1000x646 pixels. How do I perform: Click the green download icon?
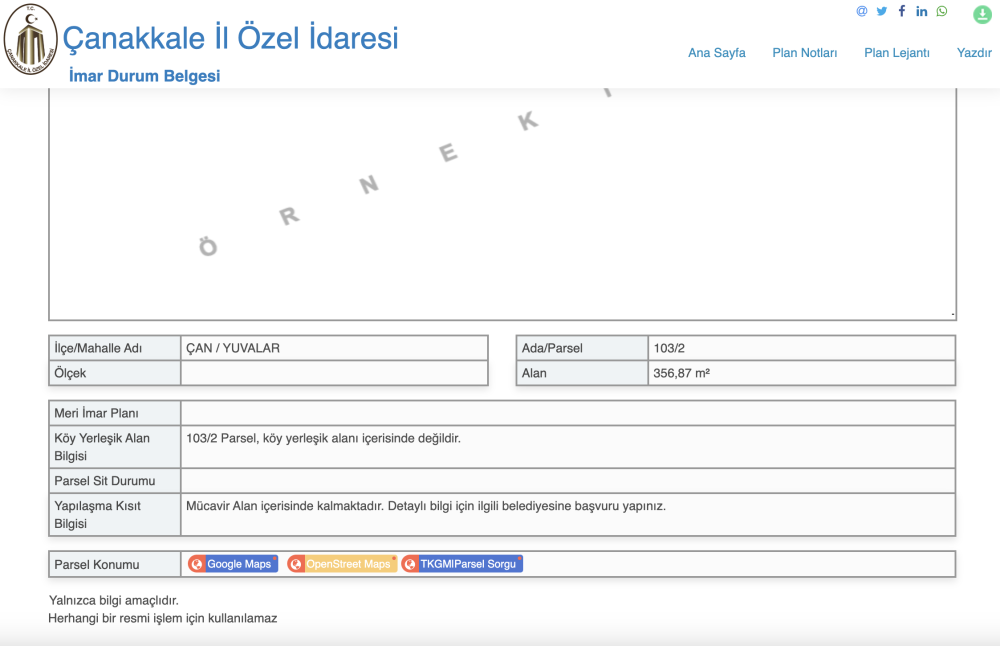tap(982, 14)
